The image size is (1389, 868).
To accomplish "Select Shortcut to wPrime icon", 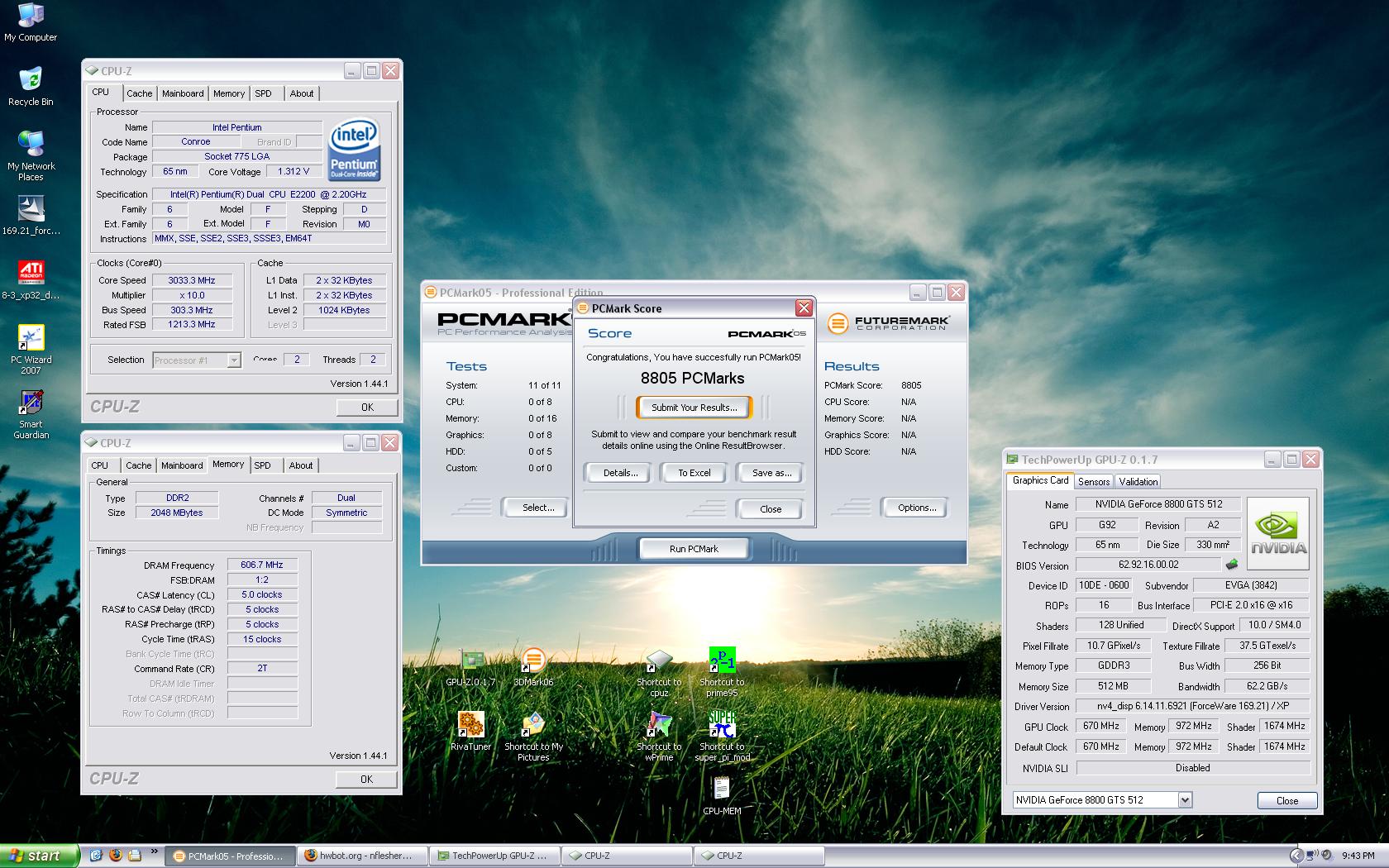I will pyautogui.click(x=659, y=737).
